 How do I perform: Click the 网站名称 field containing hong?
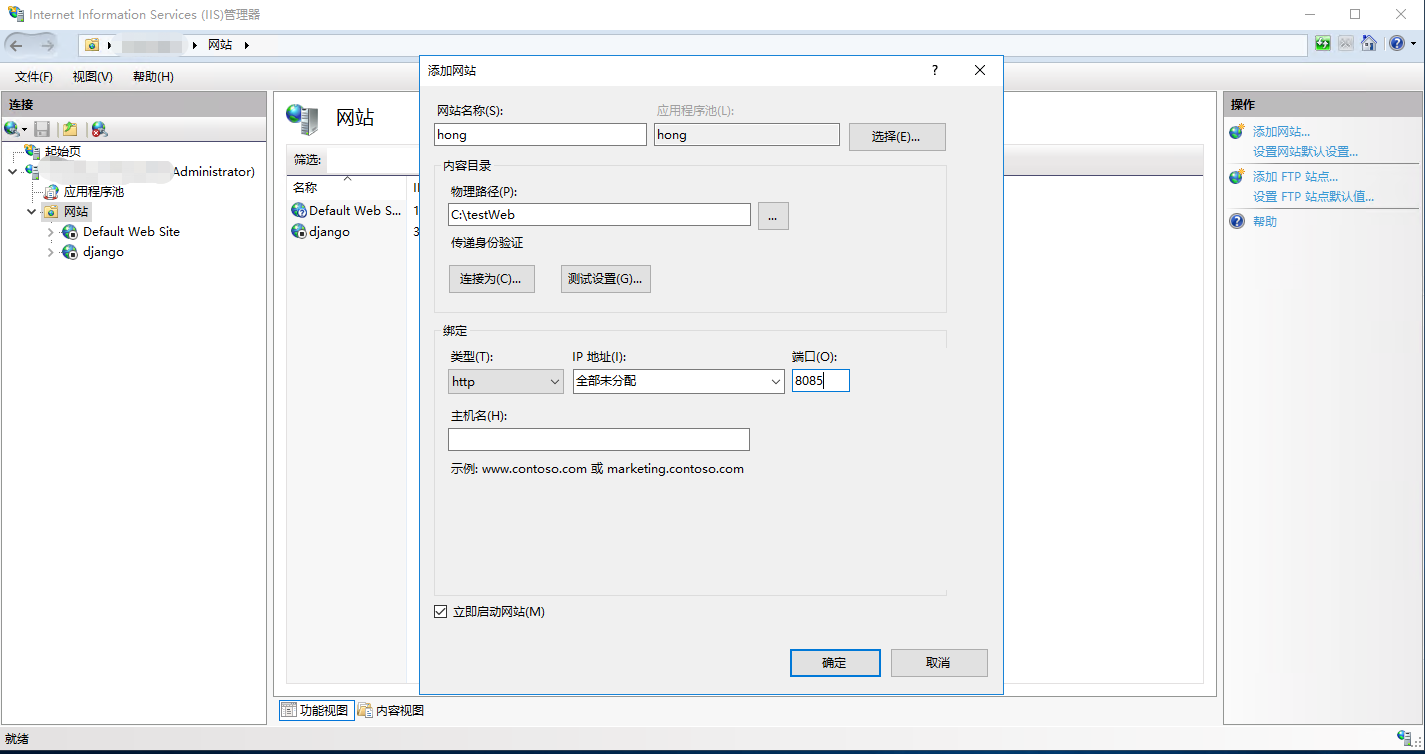click(541, 135)
